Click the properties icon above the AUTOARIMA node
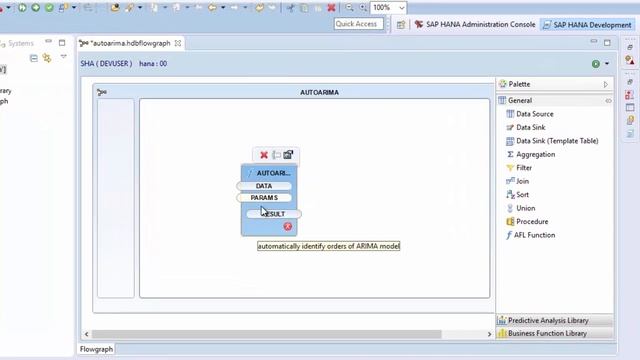The image size is (640, 360). tap(288, 155)
